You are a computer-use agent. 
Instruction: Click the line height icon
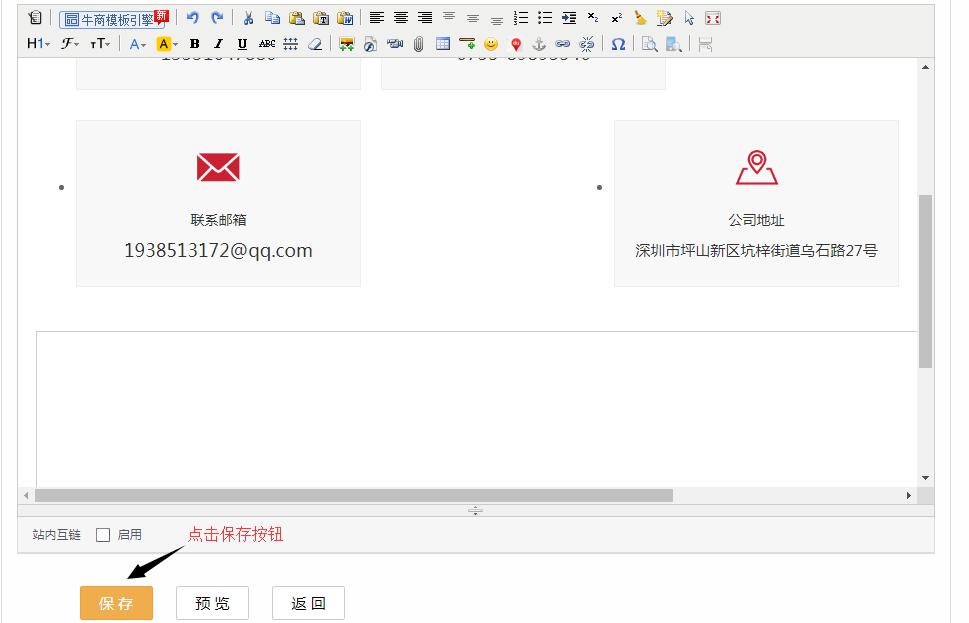coord(290,43)
